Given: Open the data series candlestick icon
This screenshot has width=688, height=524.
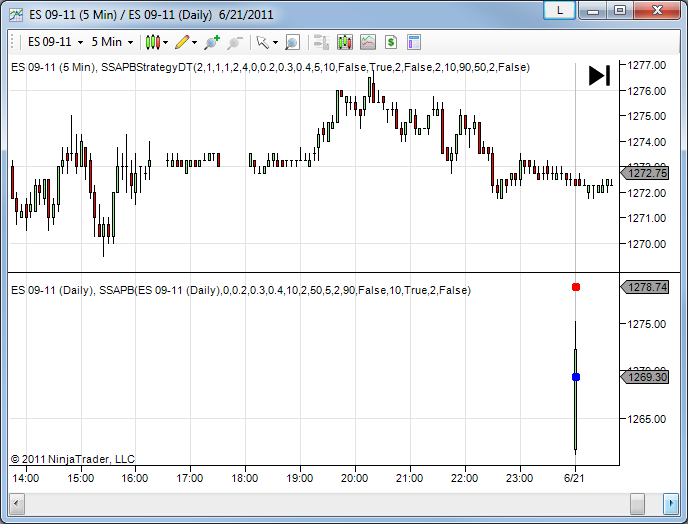Looking at the screenshot, I should tap(345, 42).
